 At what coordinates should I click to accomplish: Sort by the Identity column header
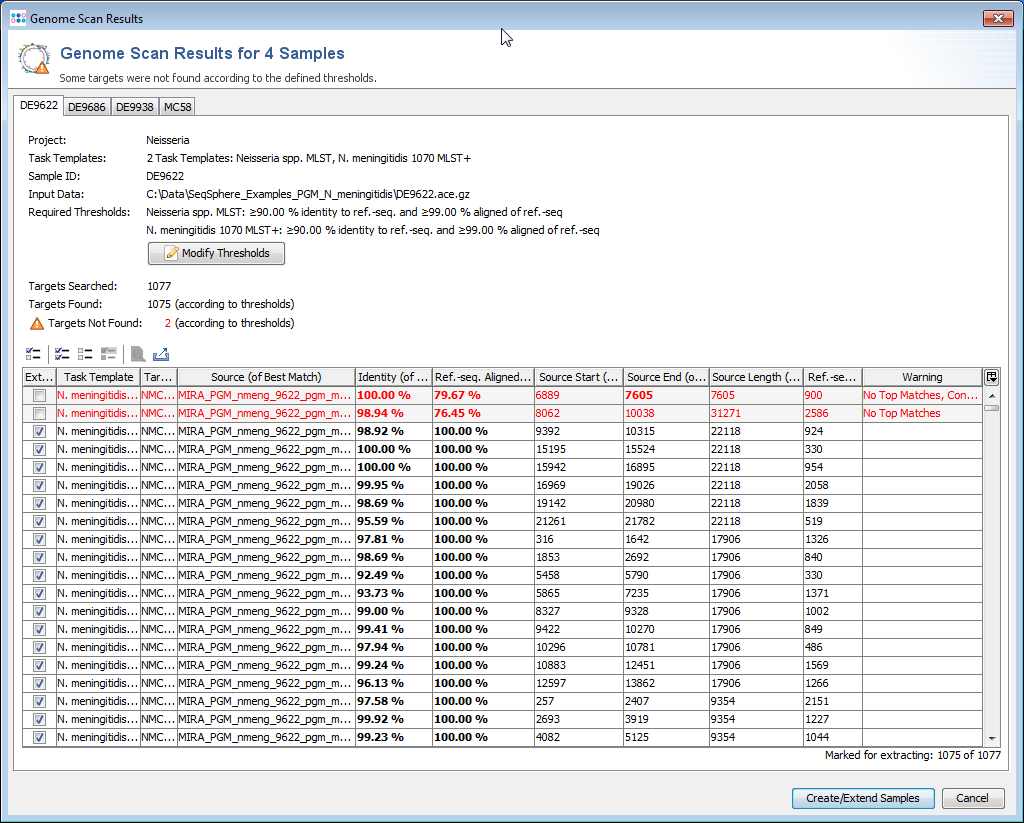point(393,377)
